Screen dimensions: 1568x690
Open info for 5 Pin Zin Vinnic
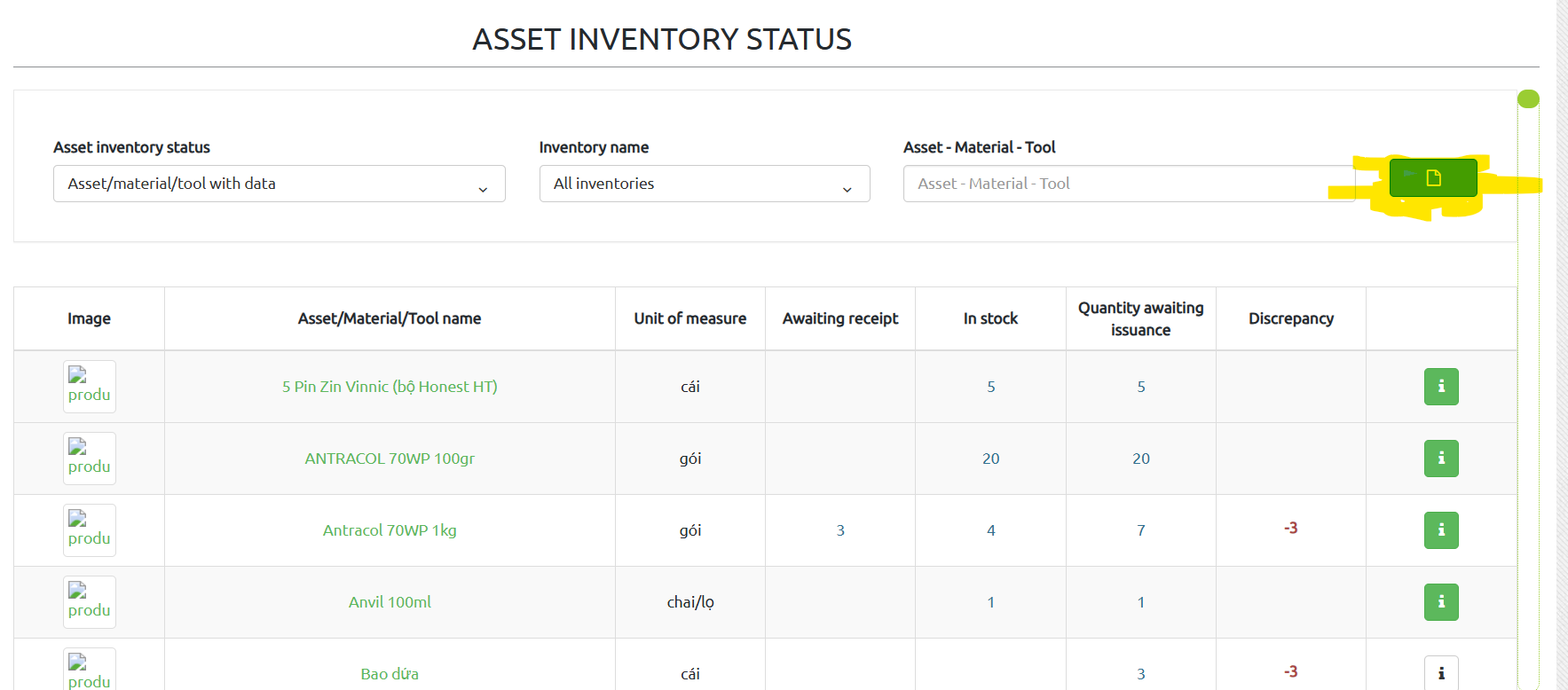point(1440,387)
